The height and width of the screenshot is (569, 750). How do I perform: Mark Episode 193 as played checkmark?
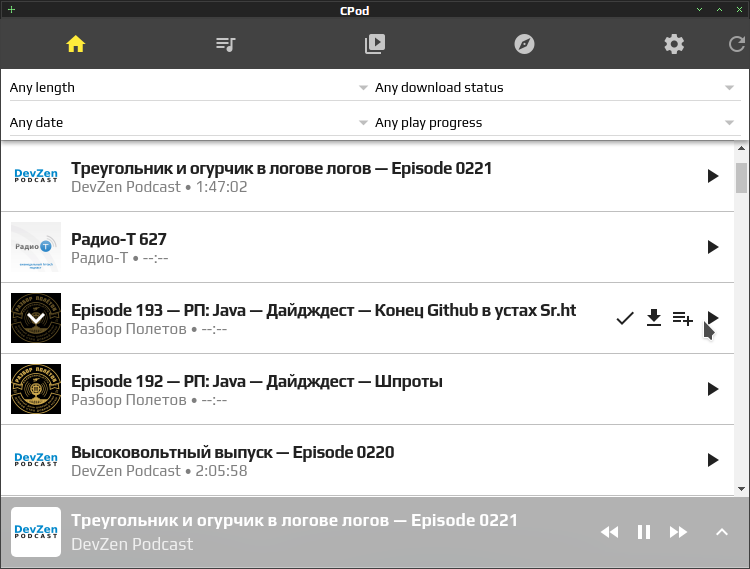(x=625, y=318)
